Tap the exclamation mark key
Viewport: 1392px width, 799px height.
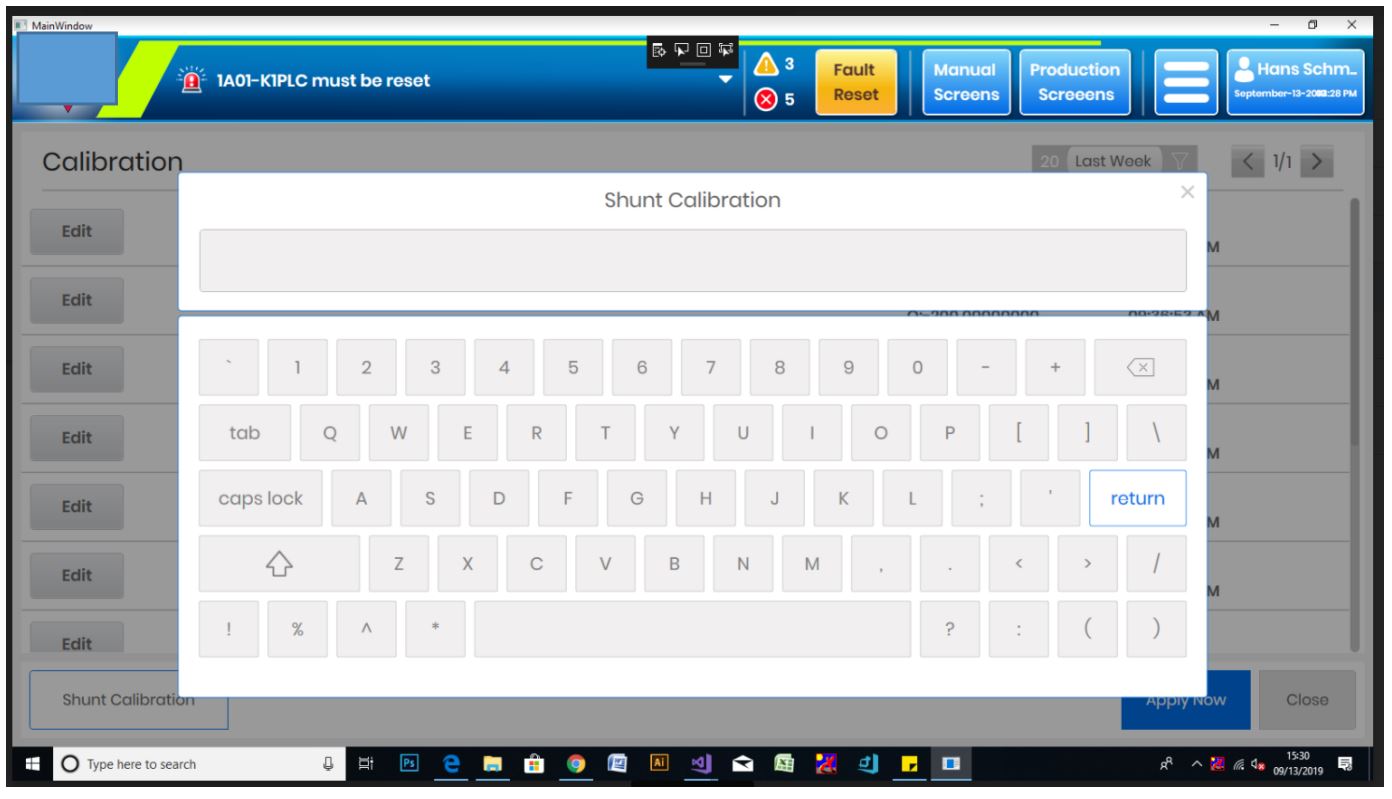(x=229, y=629)
